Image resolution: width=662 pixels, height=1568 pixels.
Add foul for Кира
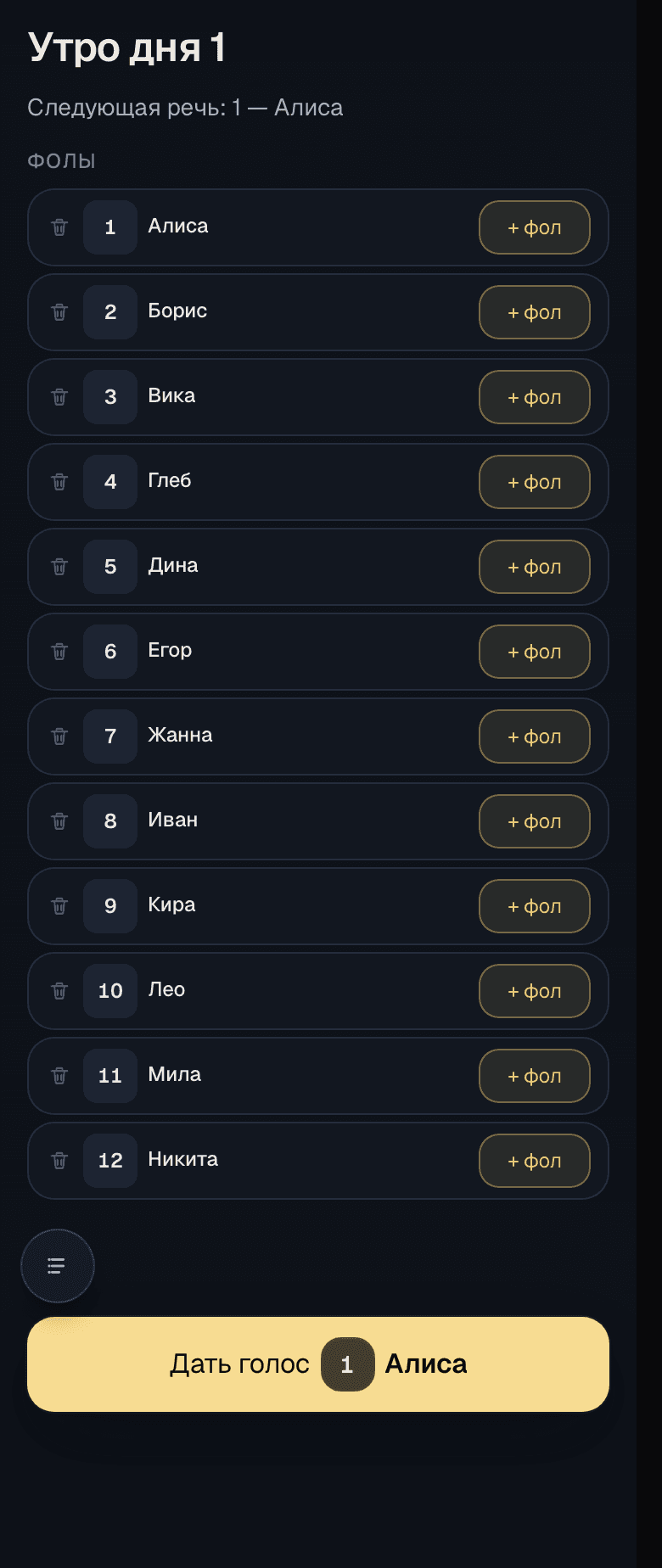pos(535,906)
